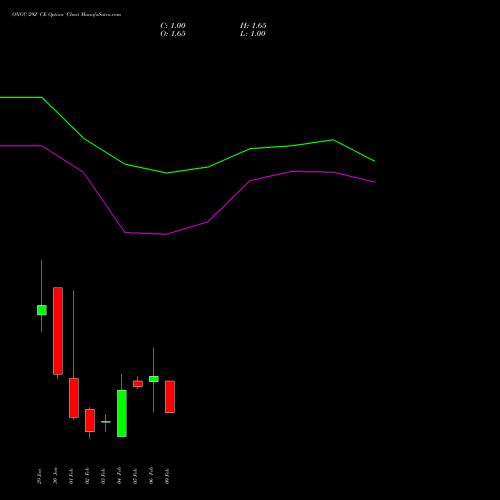
Task: Select the tall green candle for 04 Feb
Action: point(122,413)
